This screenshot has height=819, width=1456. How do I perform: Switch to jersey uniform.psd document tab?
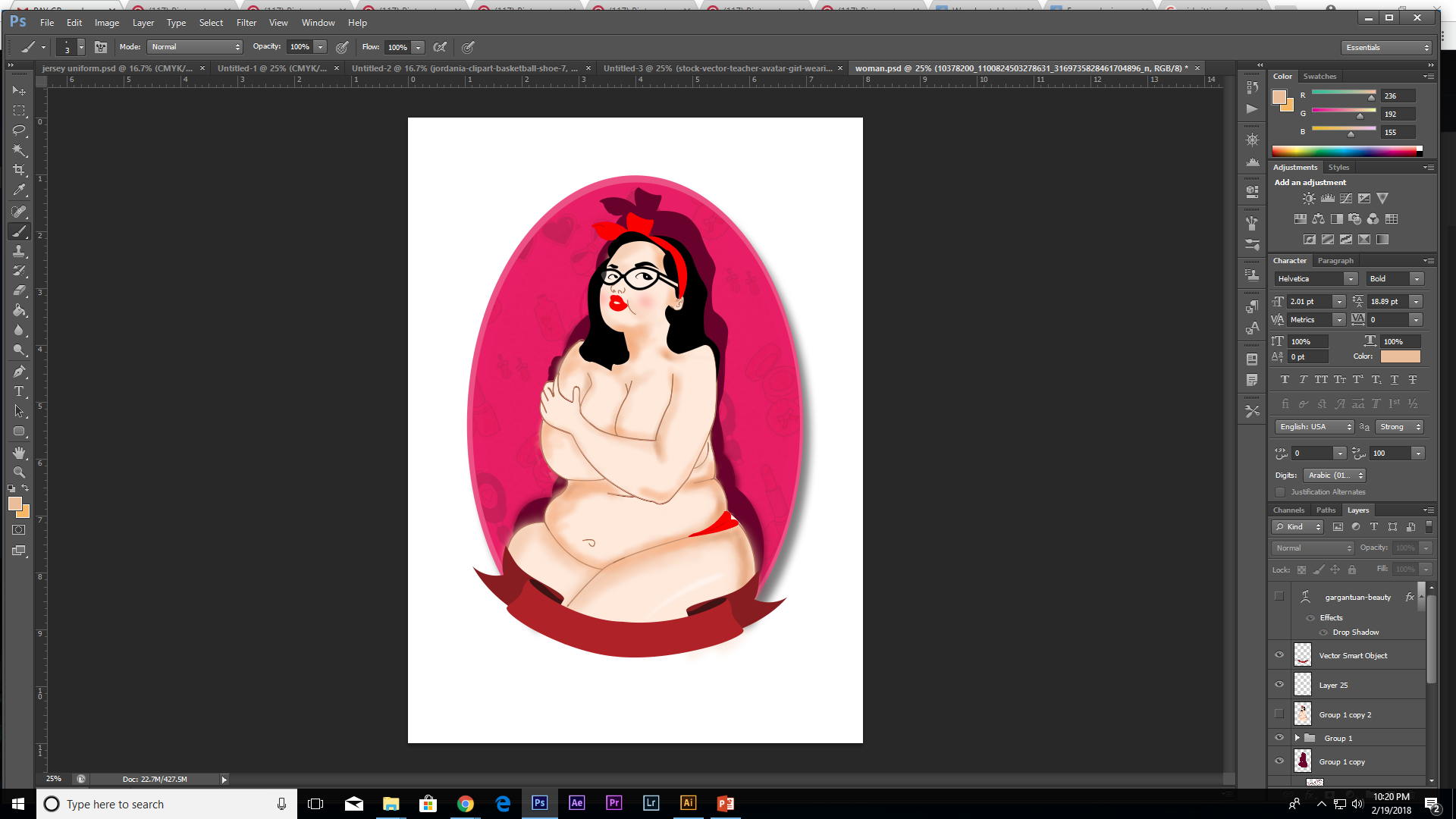[118, 68]
